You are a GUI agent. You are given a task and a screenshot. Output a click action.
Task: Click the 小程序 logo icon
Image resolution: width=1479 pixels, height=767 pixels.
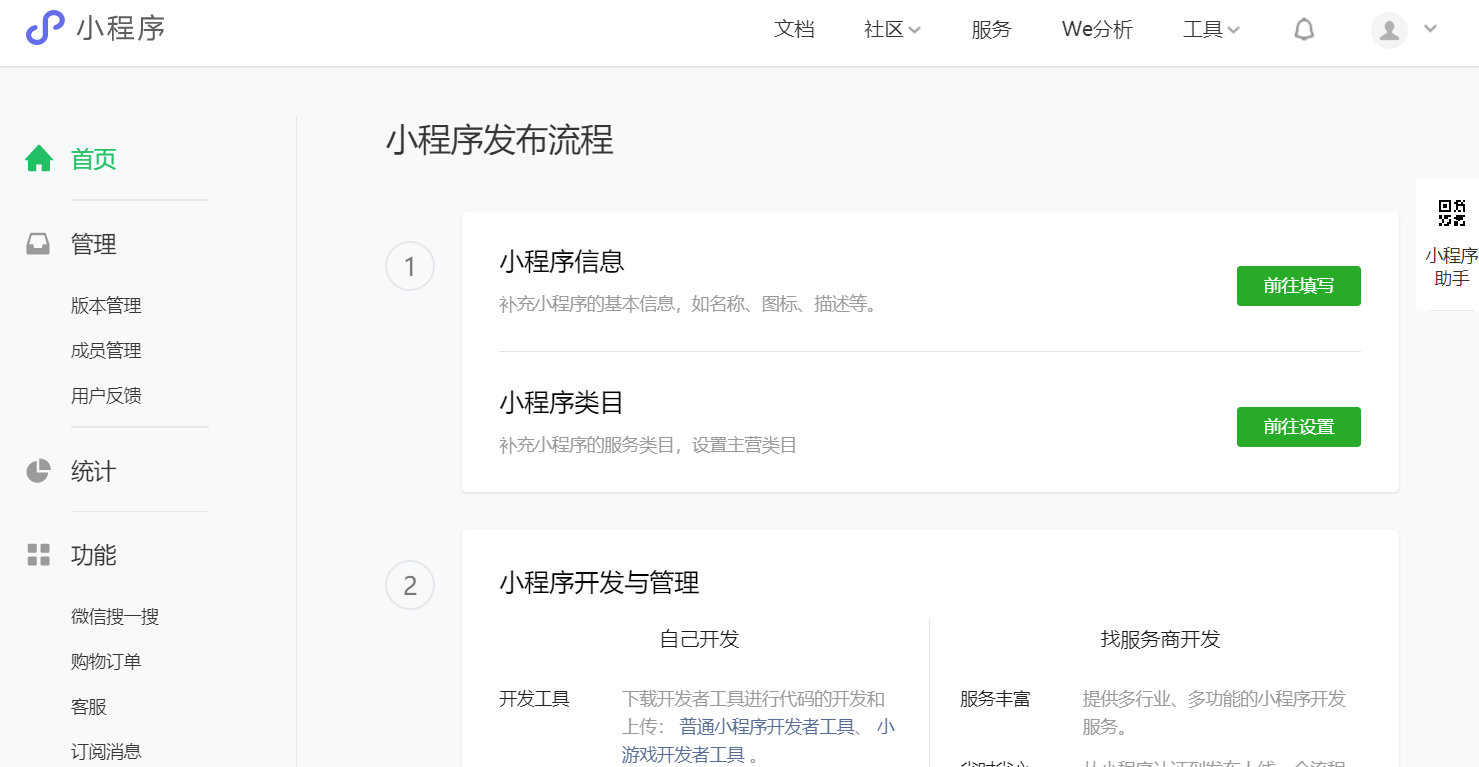click(44, 28)
